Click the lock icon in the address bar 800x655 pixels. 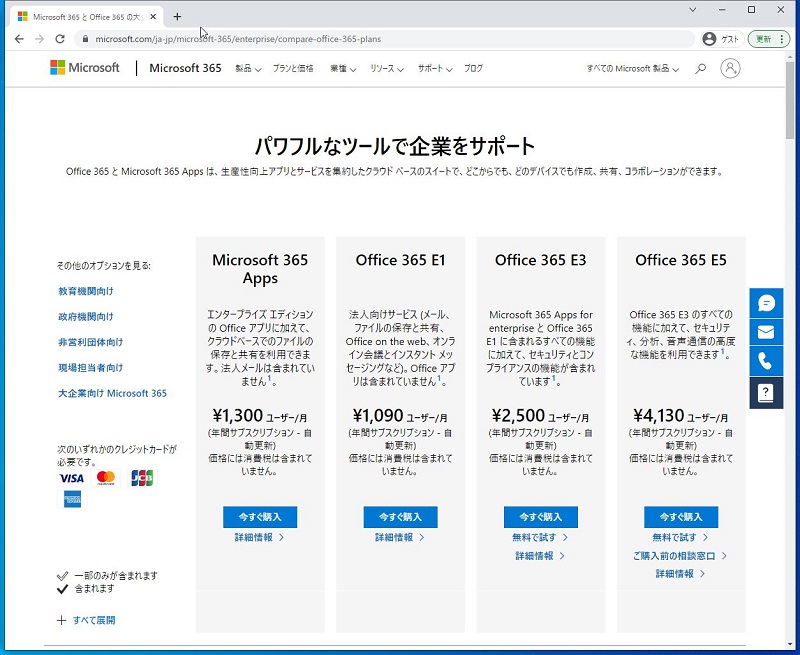[x=85, y=39]
